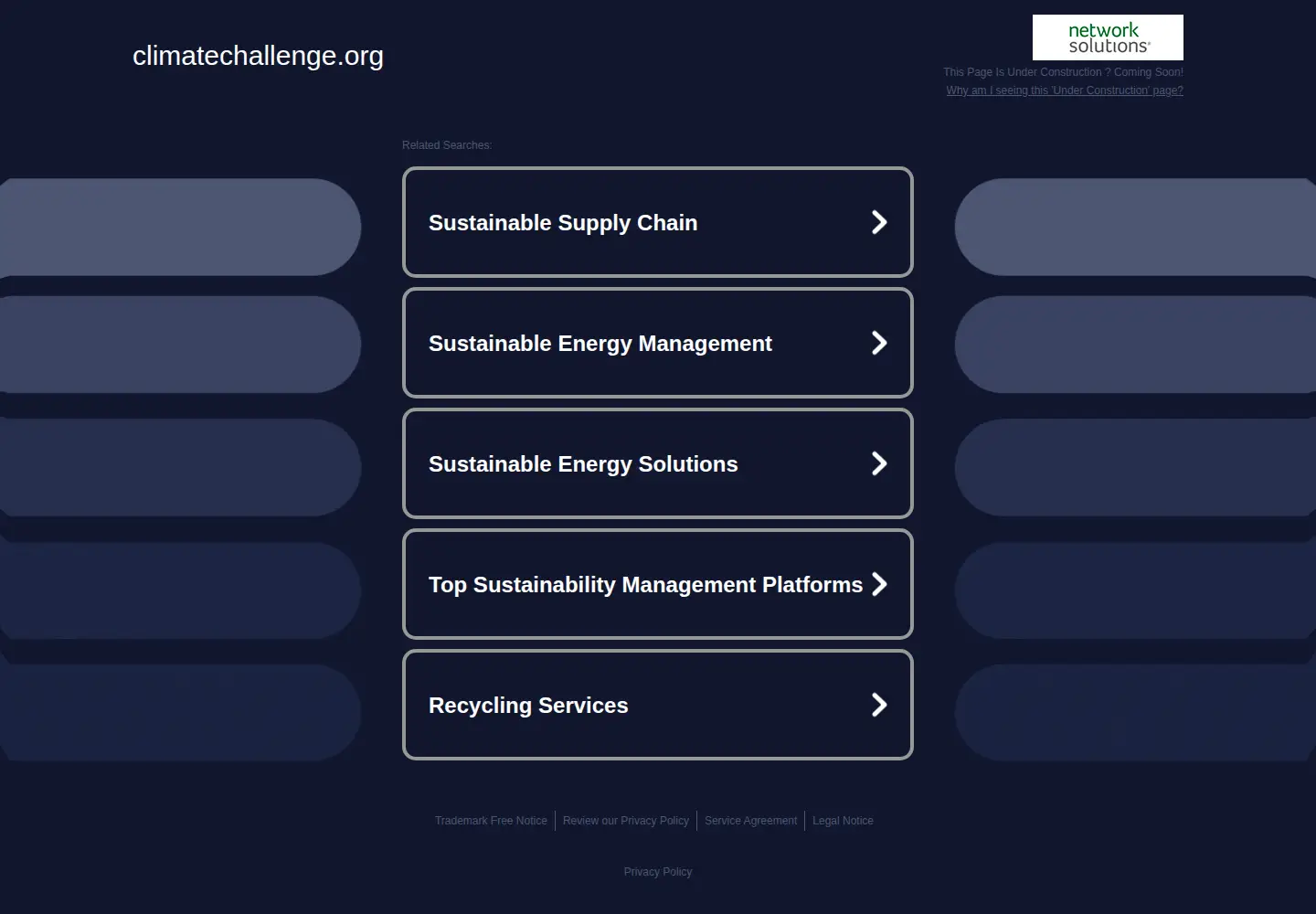Viewport: 1316px width, 914px height.
Task: Click the chevron beside Top Sustainability Management Platforms
Action: point(879,584)
